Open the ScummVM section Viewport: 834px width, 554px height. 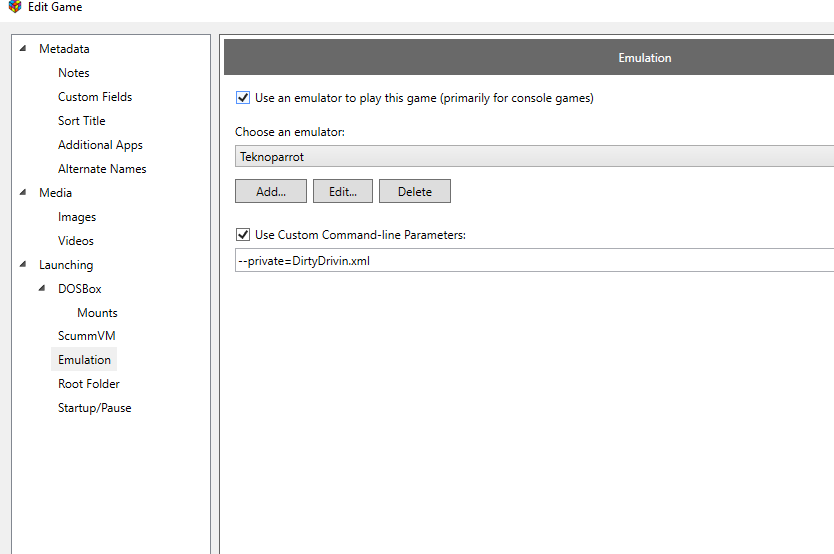(86, 335)
